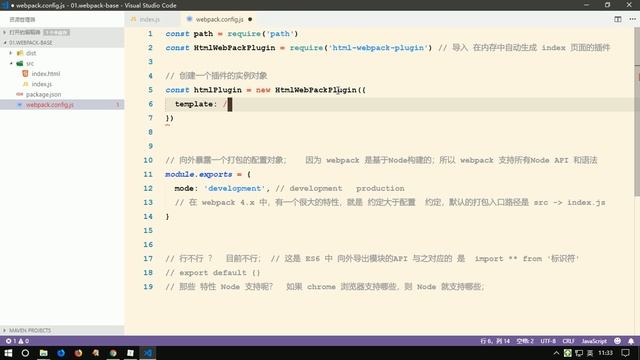Click the feedback smiley icon
This screenshot has width=640, height=360.
click(618, 341)
